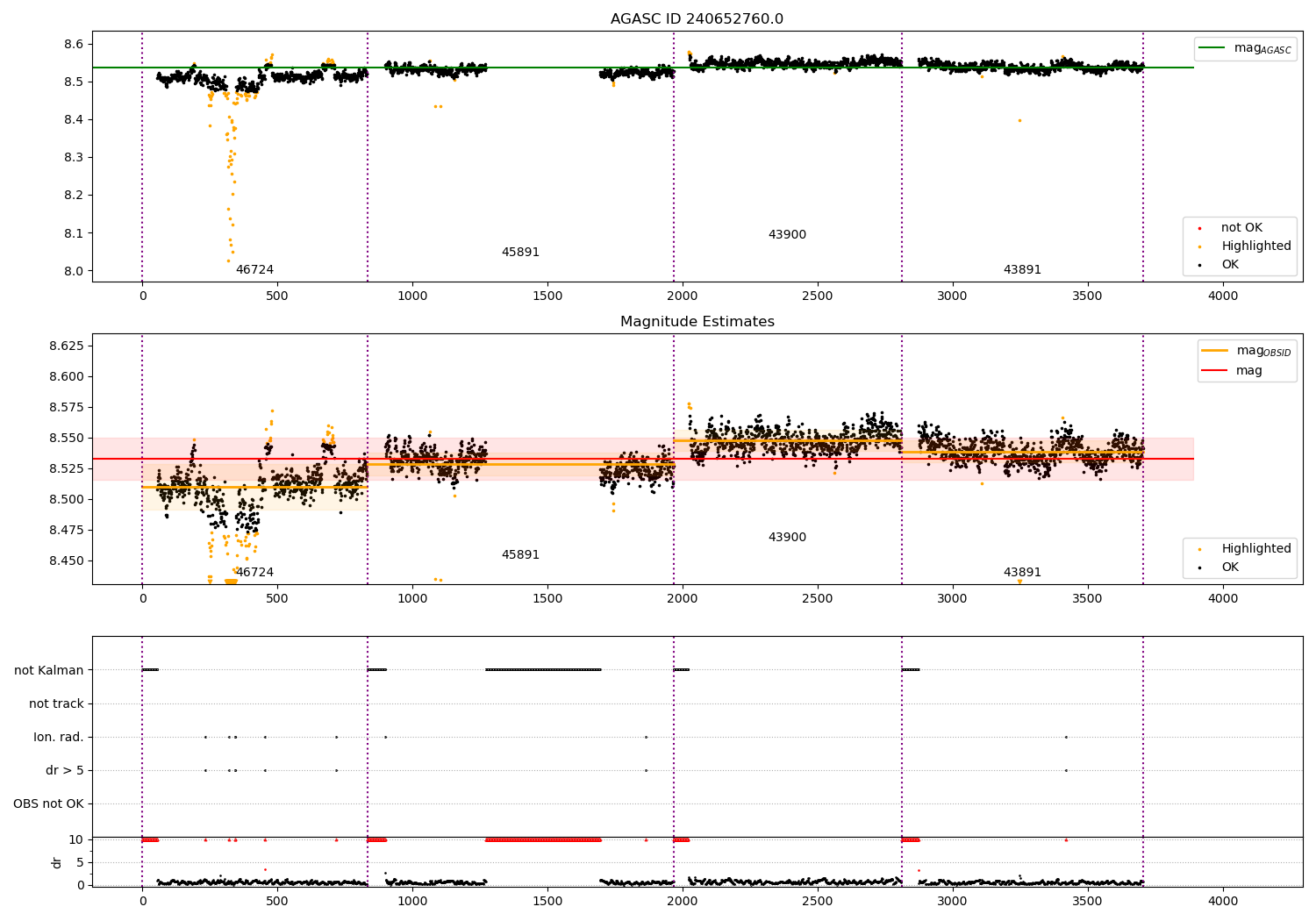Click obsid label 45891 in Magnitude Estimates plot
This screenshot has height=921, width=1316.
[520, 555]
